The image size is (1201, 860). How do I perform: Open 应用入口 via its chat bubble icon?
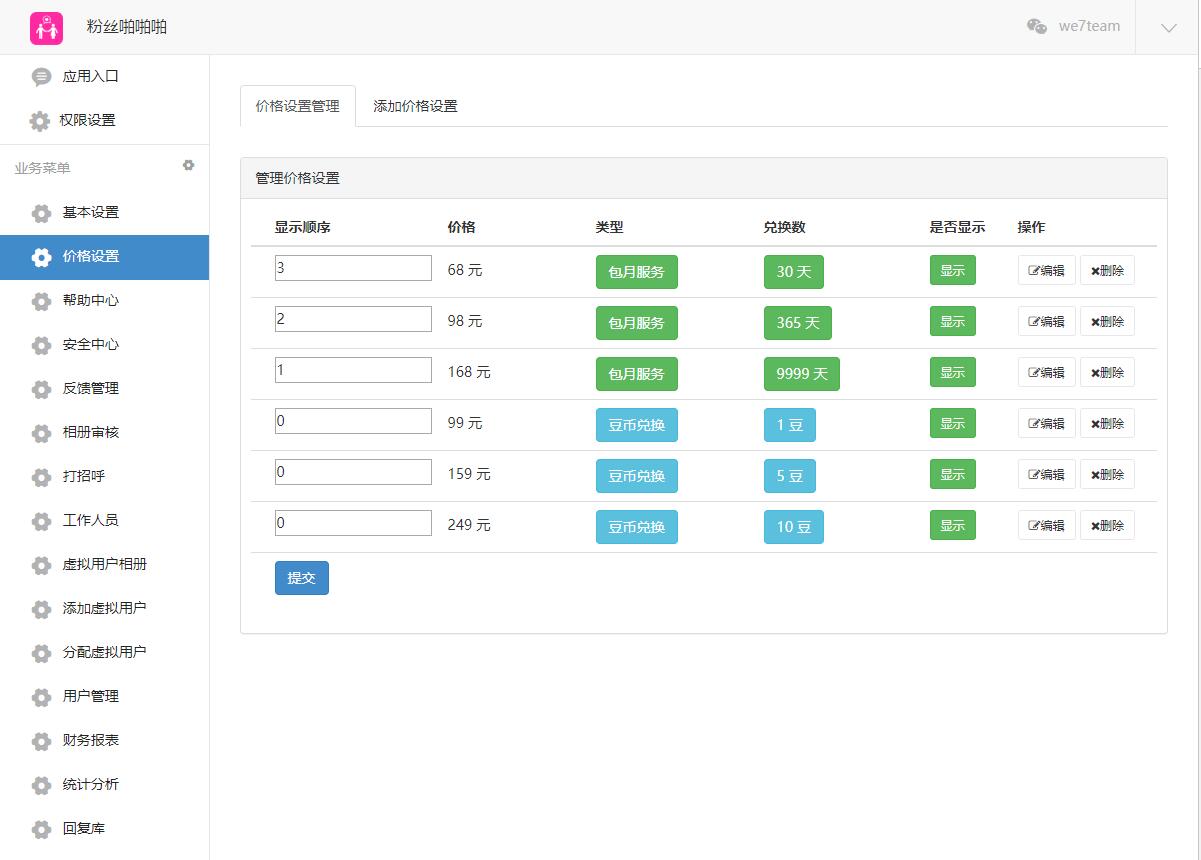41,77
